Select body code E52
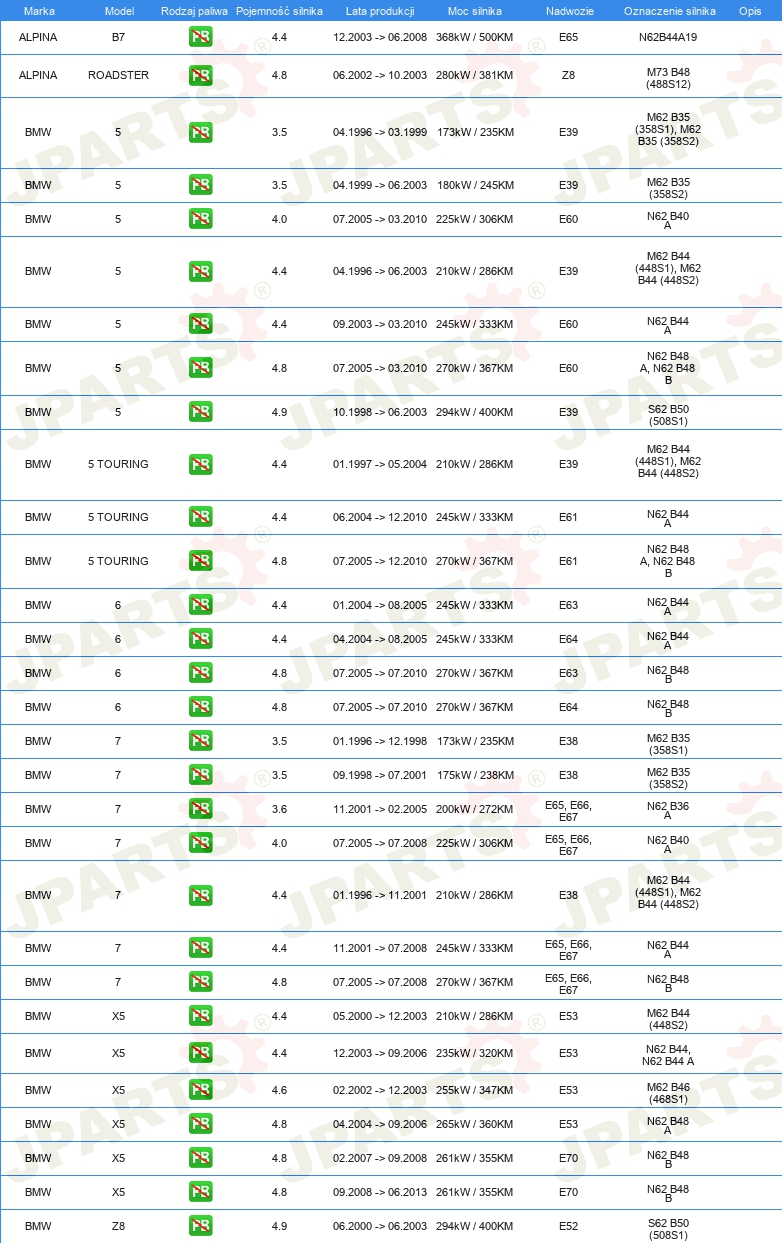This screenshot has width=782, height=1243. [568, 1226]
